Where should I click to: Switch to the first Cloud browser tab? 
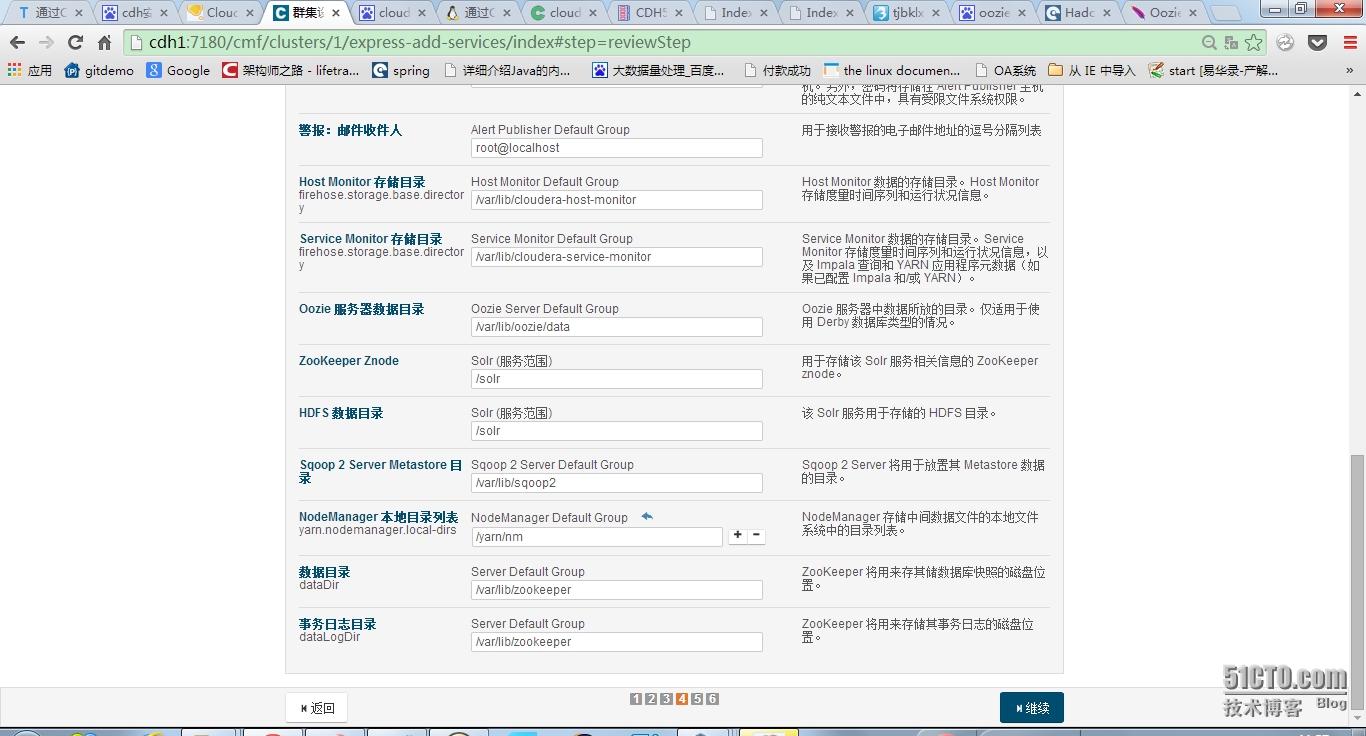coord(222,13)
